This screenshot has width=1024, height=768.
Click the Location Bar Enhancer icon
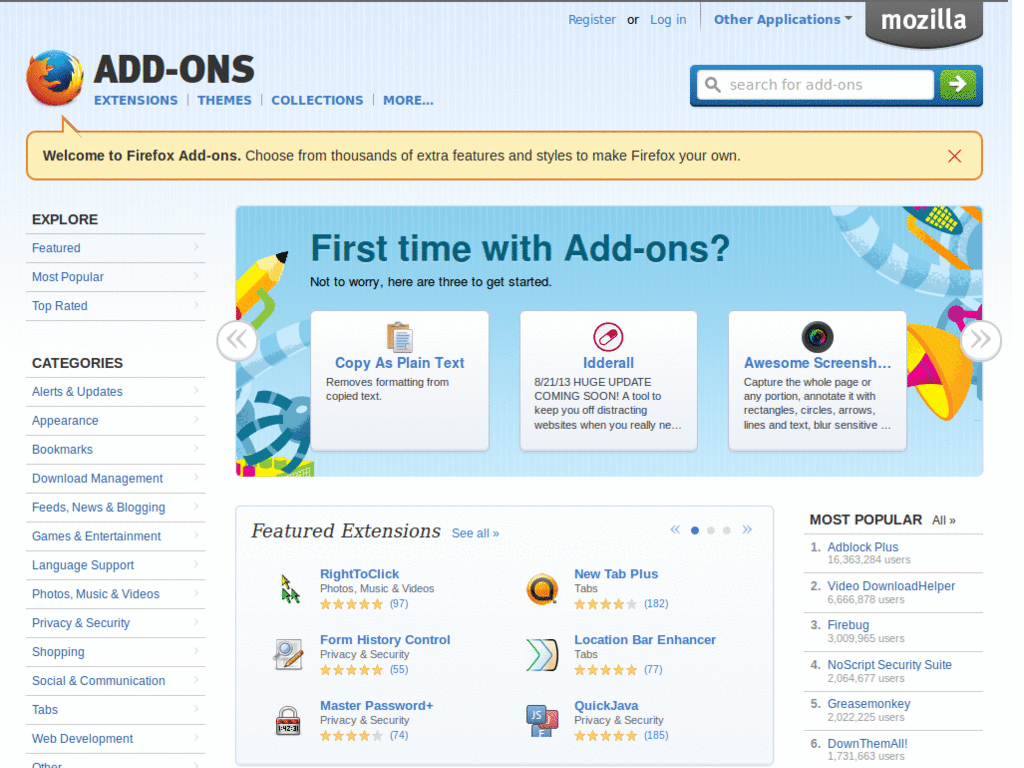click(542, 655)
